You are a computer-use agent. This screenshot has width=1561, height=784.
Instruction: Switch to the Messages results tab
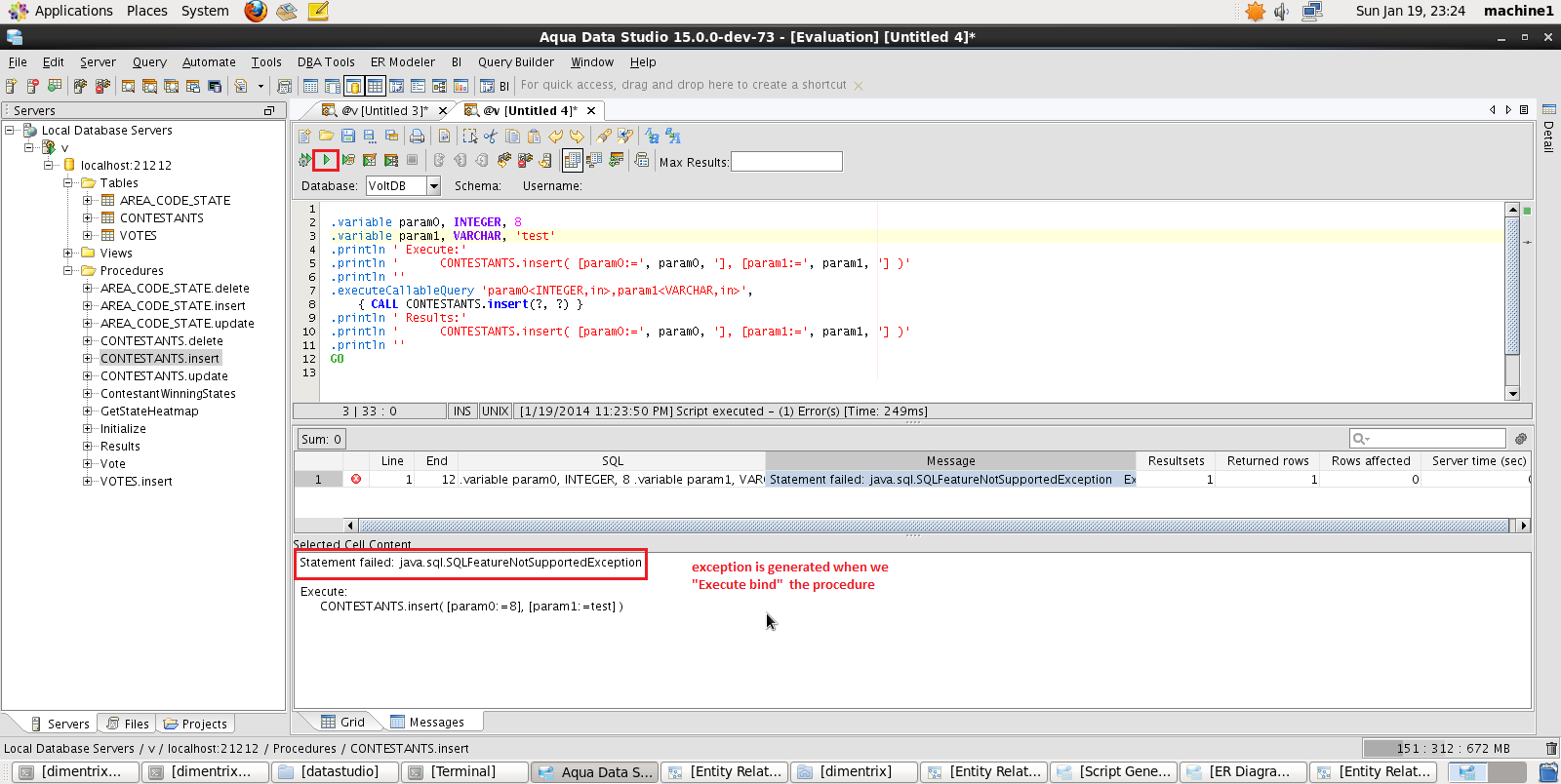[x=427, y=723]
